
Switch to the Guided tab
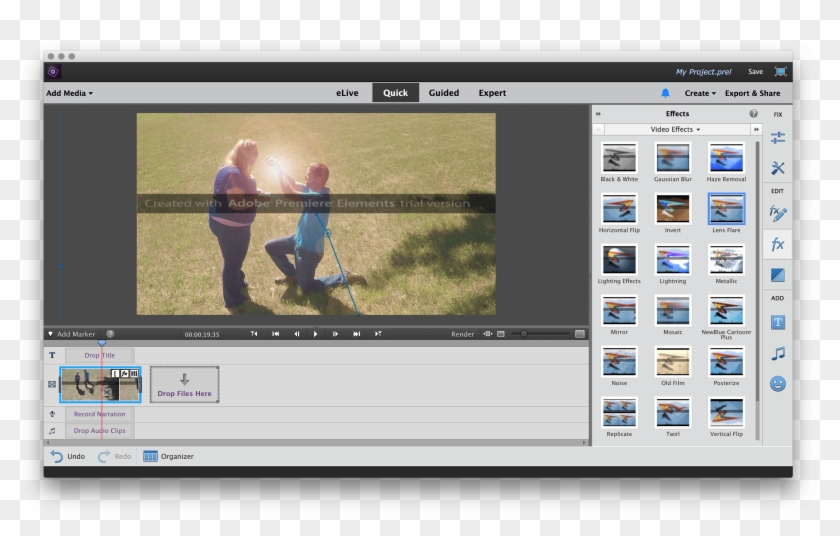[x=444, y=93]
